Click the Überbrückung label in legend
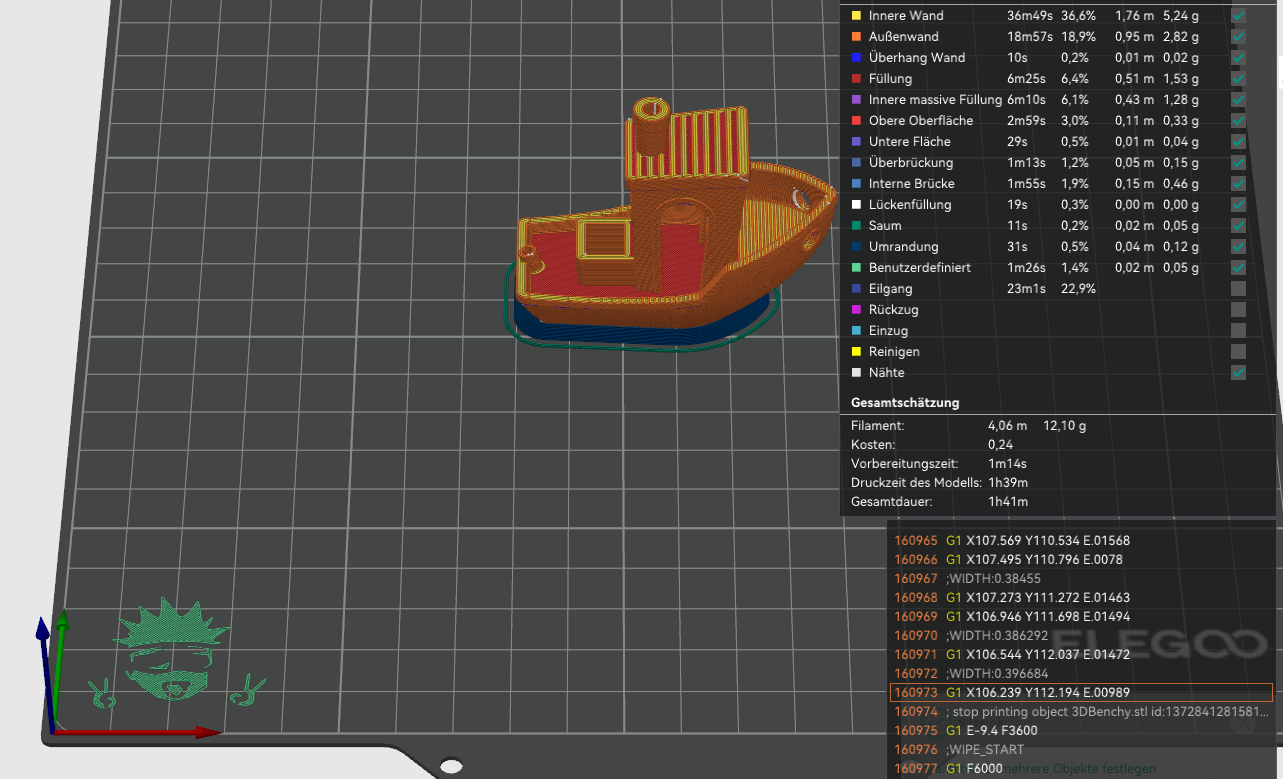This screenshot has height=779, width=1283. [911, 163]
